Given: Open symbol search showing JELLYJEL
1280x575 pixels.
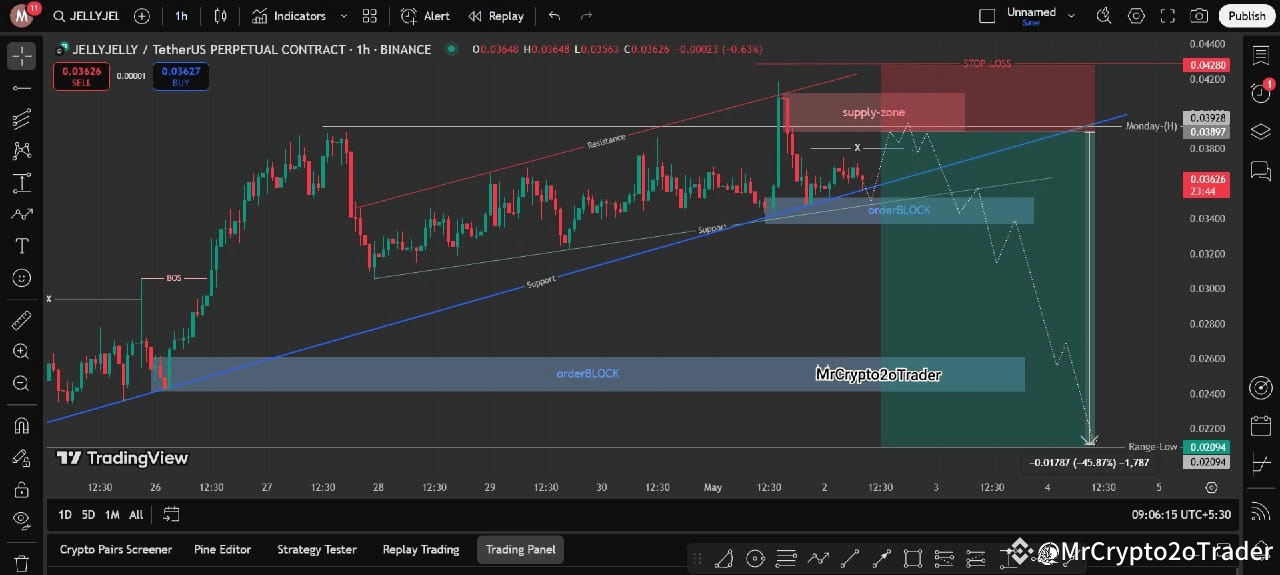Looking at the screenshot, I should coord(88,16).
